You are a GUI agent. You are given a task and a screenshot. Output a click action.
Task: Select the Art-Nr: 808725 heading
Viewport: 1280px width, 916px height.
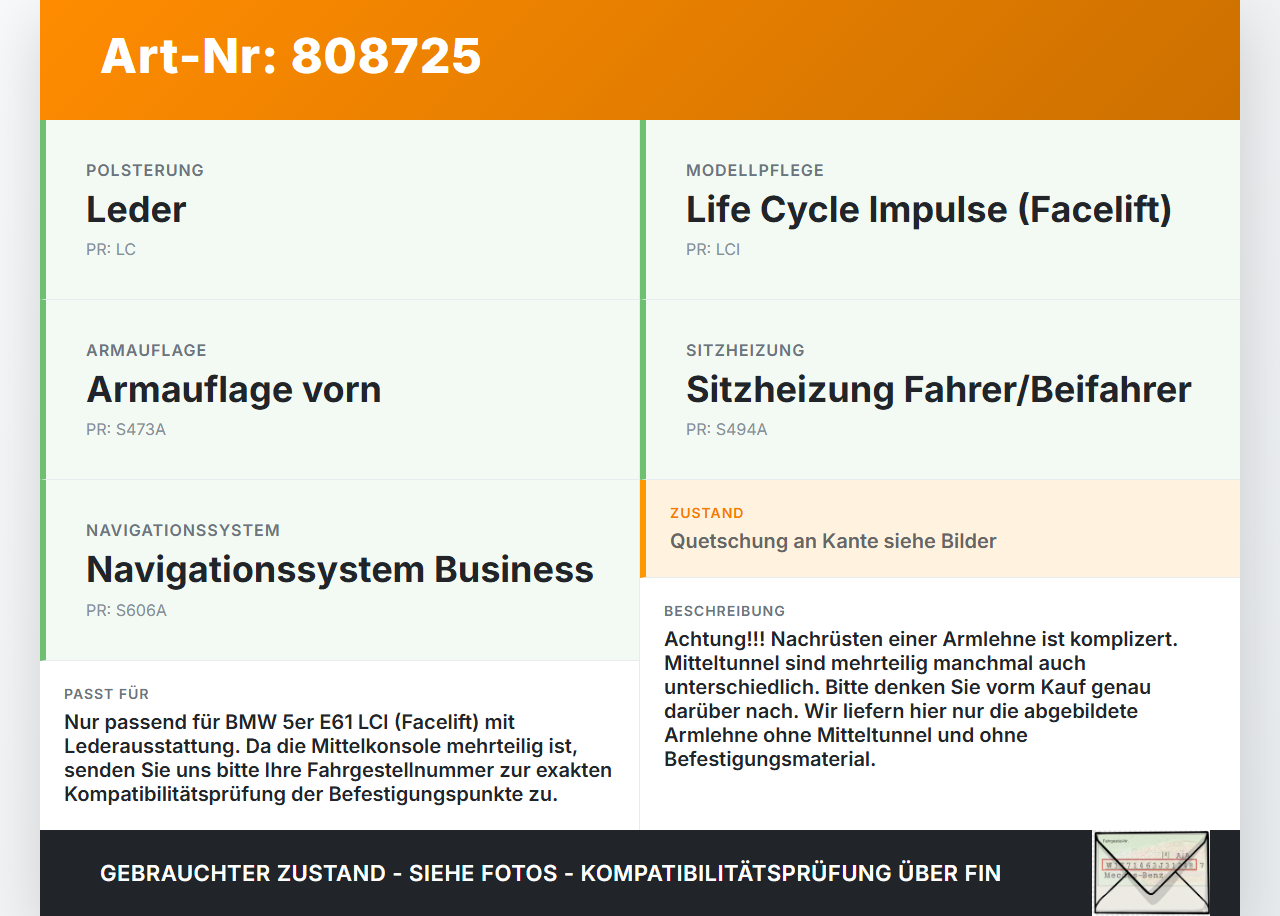click(x=291, y=56)
